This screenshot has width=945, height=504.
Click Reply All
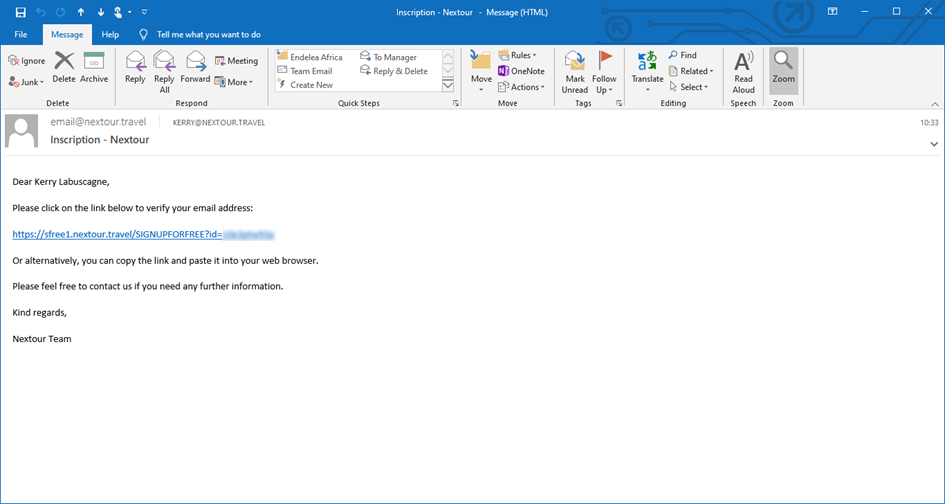[164, 72]
